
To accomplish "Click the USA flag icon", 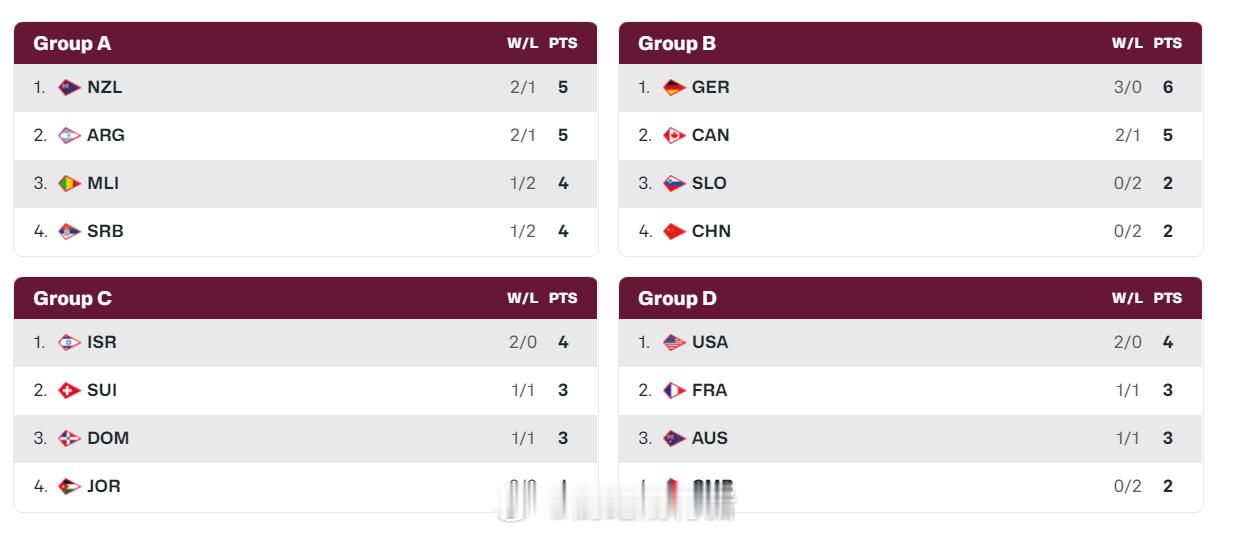I will (674, 342).
